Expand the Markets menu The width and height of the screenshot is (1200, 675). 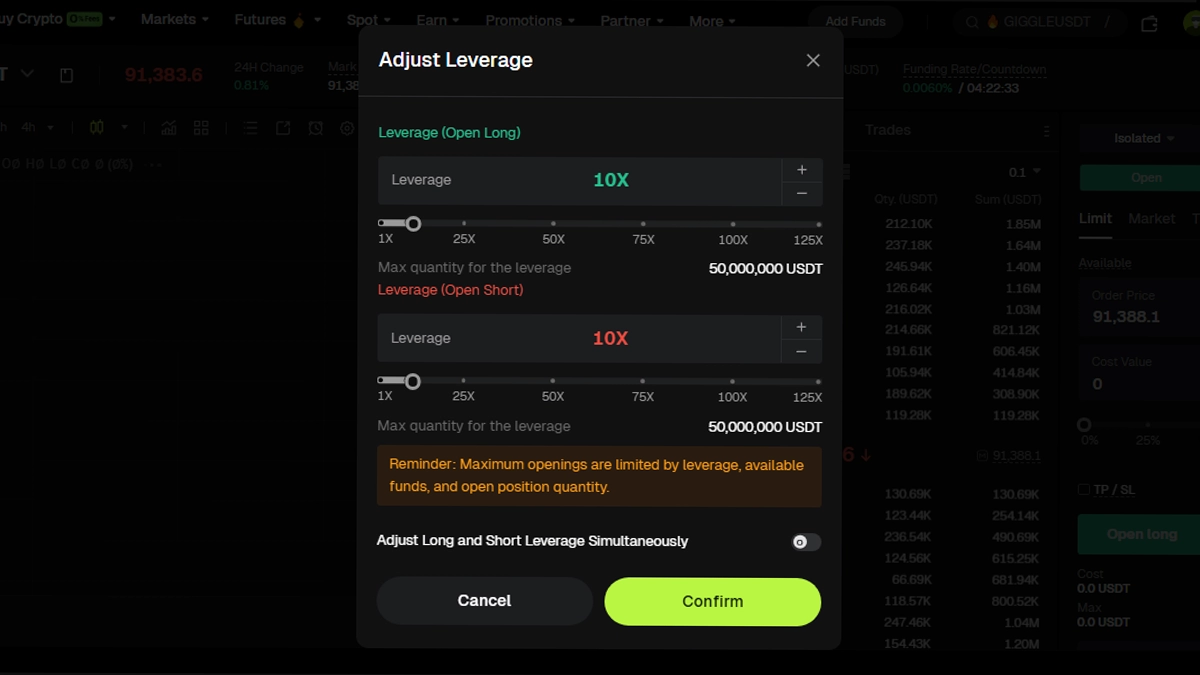pyautogui.click(x=174, y=20)
